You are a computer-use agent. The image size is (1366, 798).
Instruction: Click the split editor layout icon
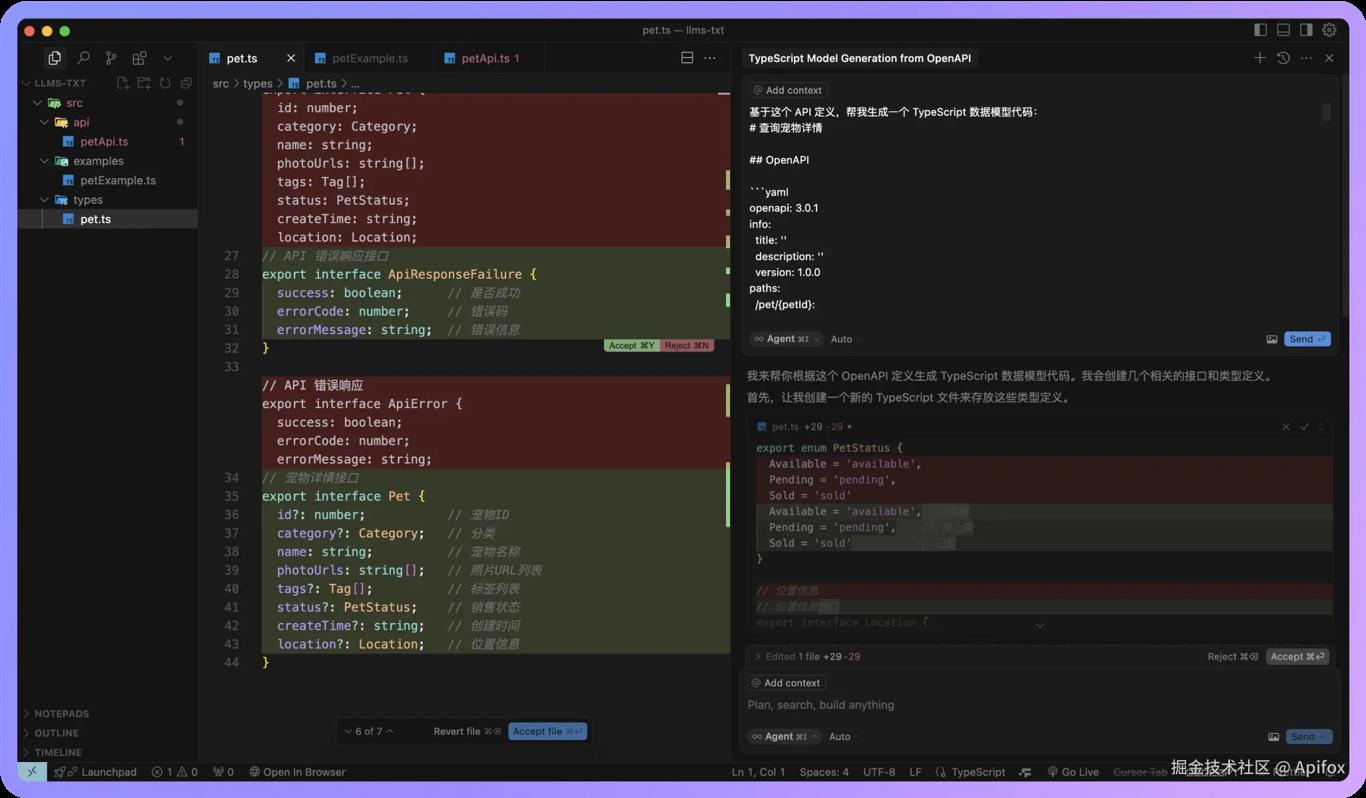pyautogui.click(x=687, y=58)
